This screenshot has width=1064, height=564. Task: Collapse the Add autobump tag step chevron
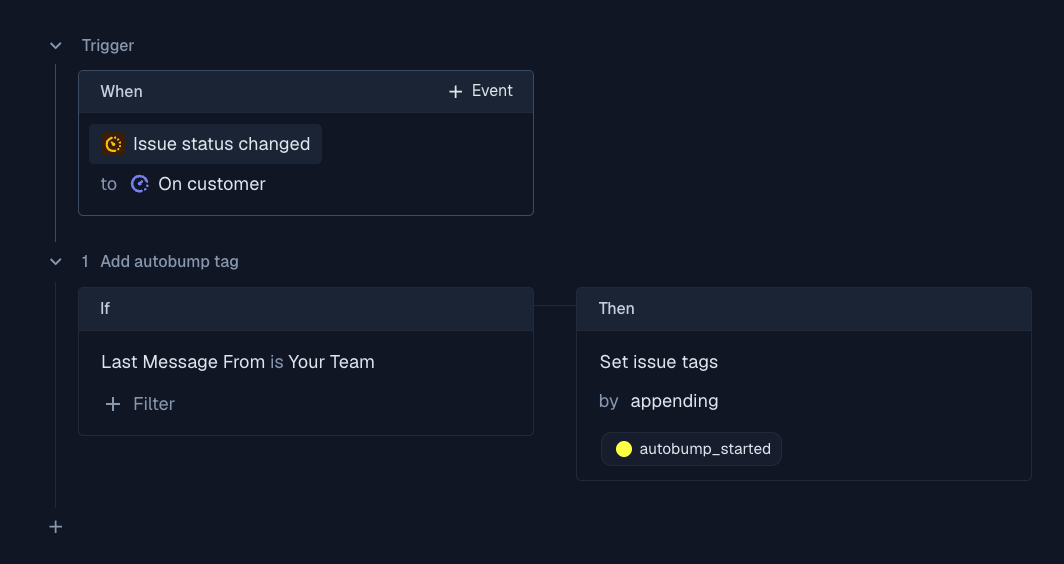pyautogui.click(x=56, y=261)
